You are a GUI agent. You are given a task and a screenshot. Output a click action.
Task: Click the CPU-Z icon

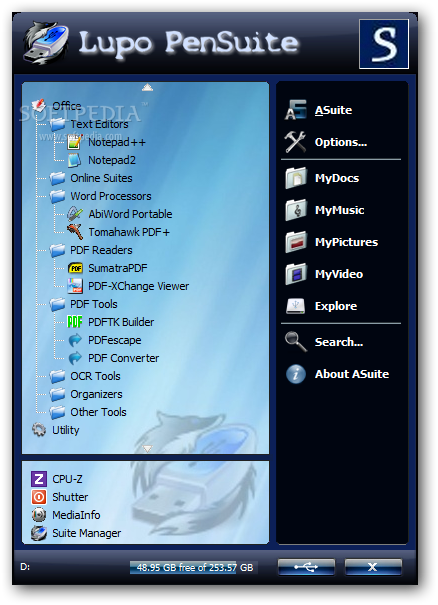39,479
